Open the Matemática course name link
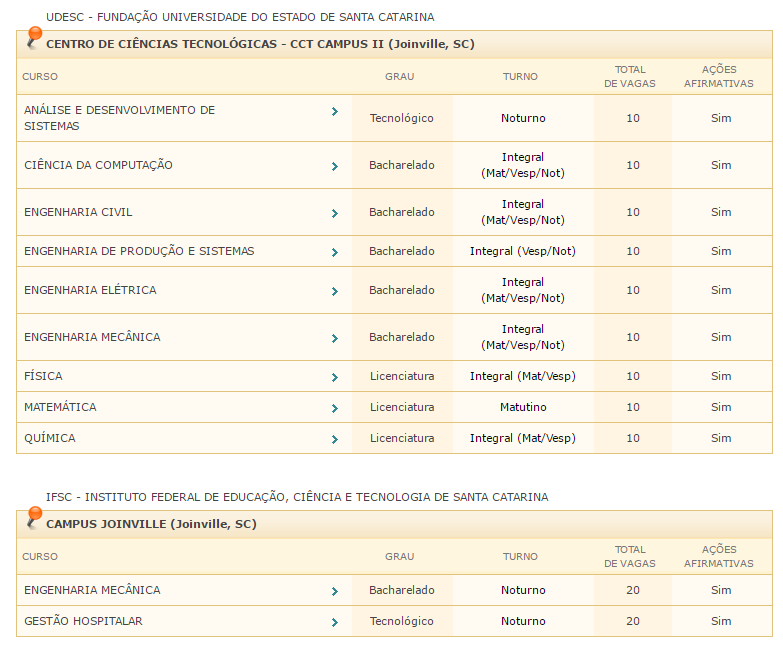The height and width of the screenshot is (654, 783). (x=60, y=407)
